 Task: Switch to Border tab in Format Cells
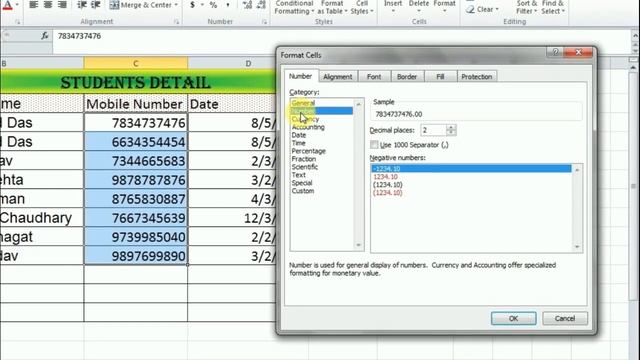(x=407, y=77)
